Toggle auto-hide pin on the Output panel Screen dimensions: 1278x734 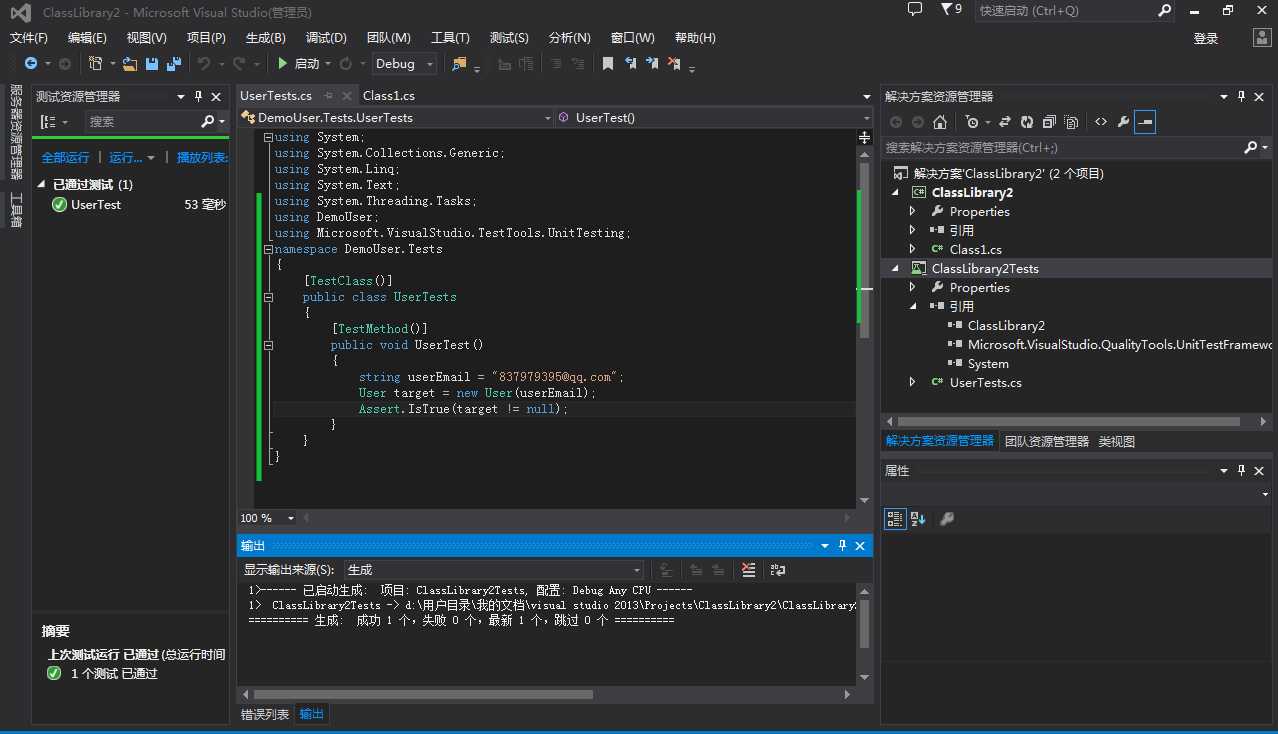842,546
